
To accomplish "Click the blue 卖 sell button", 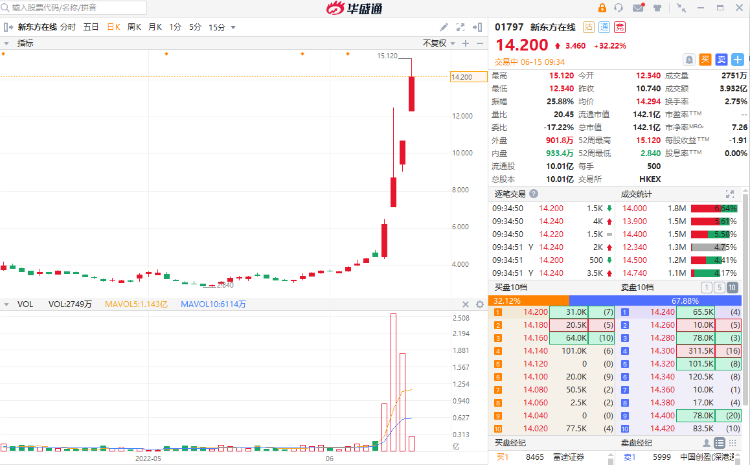I will pyautogui.click(x=721, y=59).
